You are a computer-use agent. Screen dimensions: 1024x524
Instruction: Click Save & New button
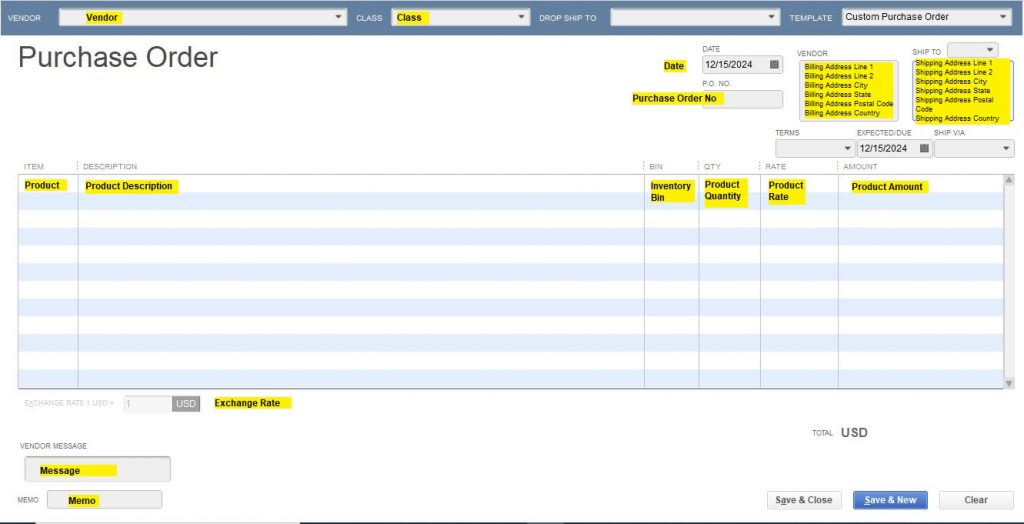pyautogui.click(x=890, y=500)
